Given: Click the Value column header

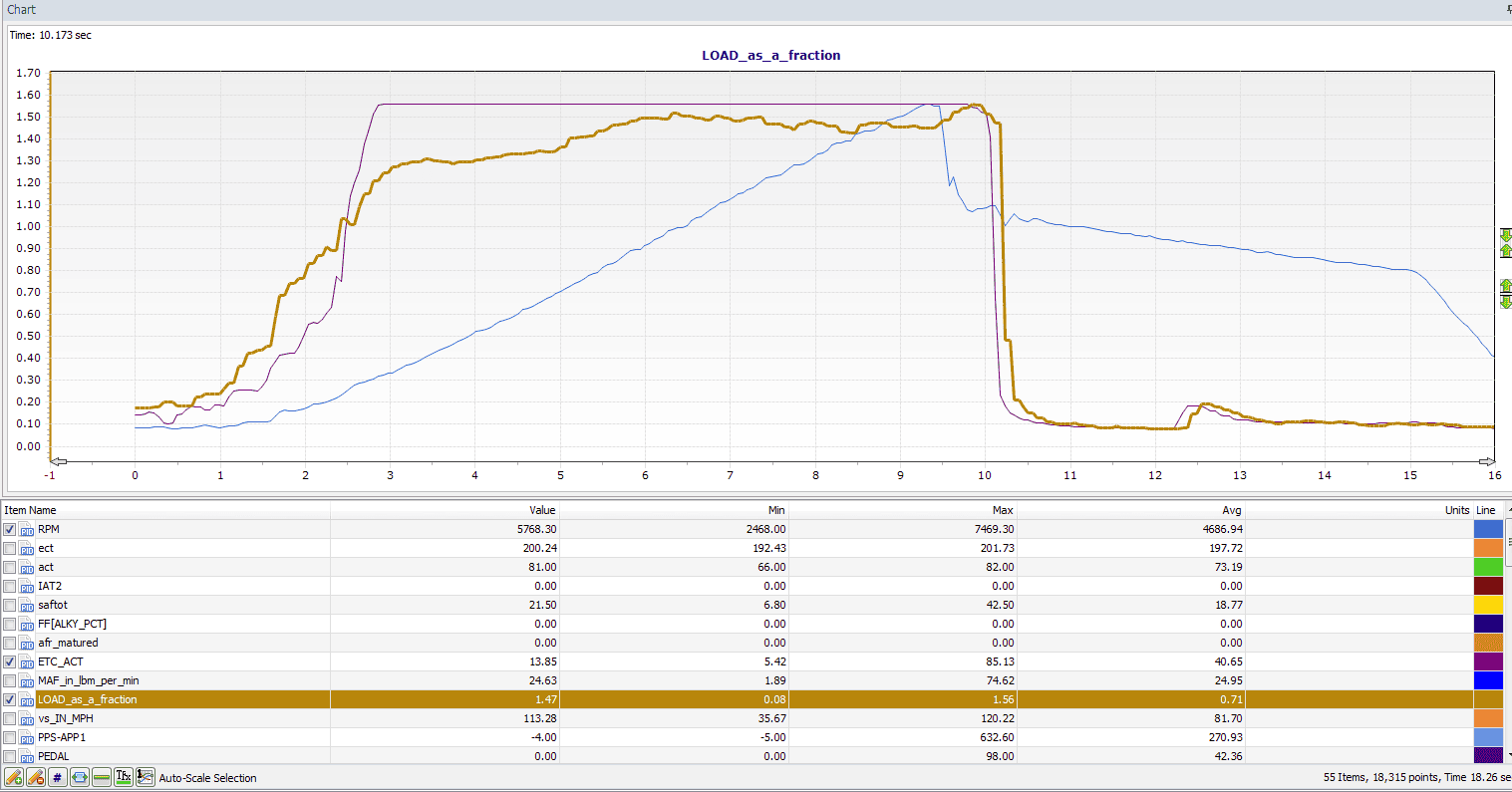Looking at the screenshot, I should pos(445,510).
